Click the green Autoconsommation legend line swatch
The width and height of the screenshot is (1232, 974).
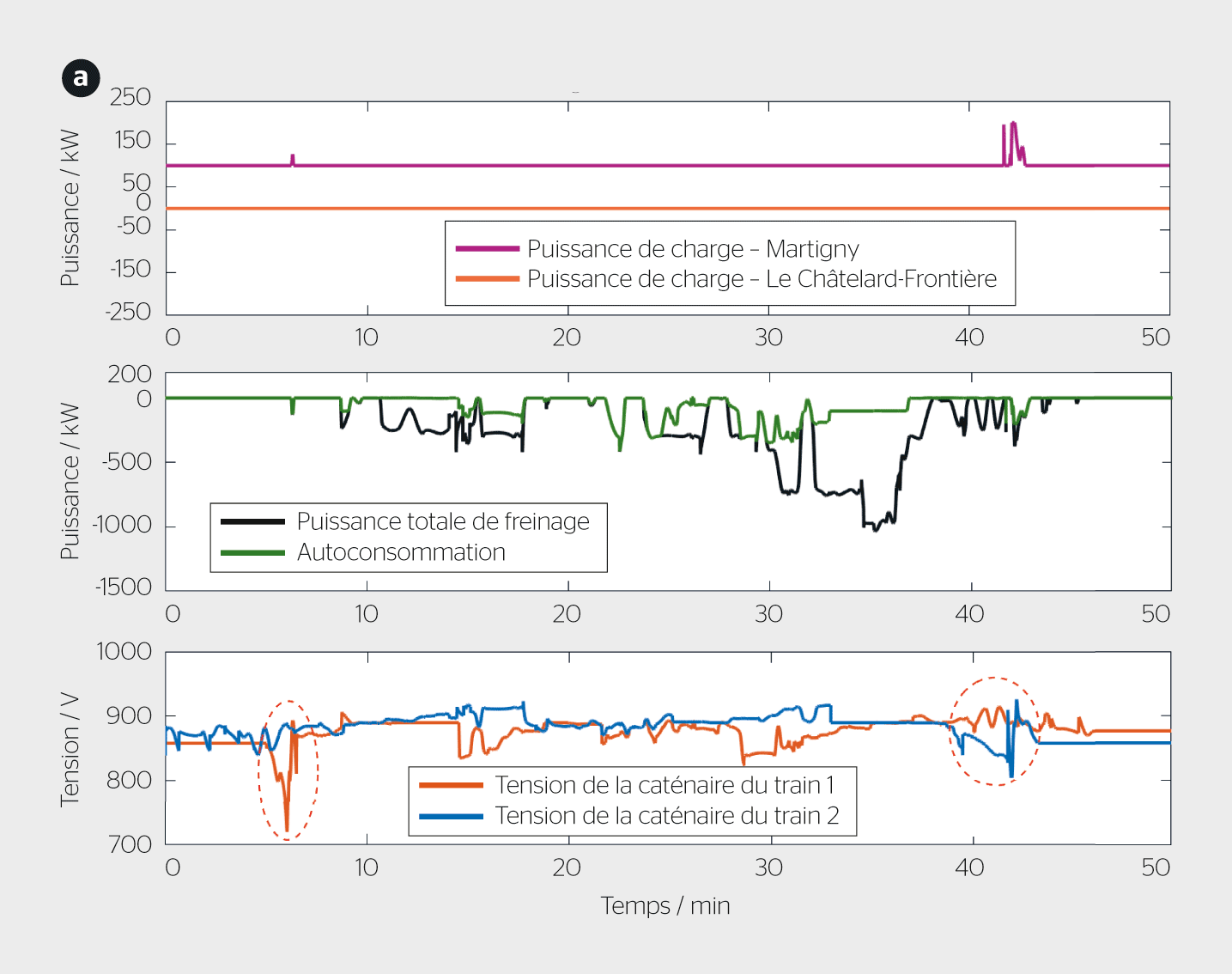click(x=252, y=552)
